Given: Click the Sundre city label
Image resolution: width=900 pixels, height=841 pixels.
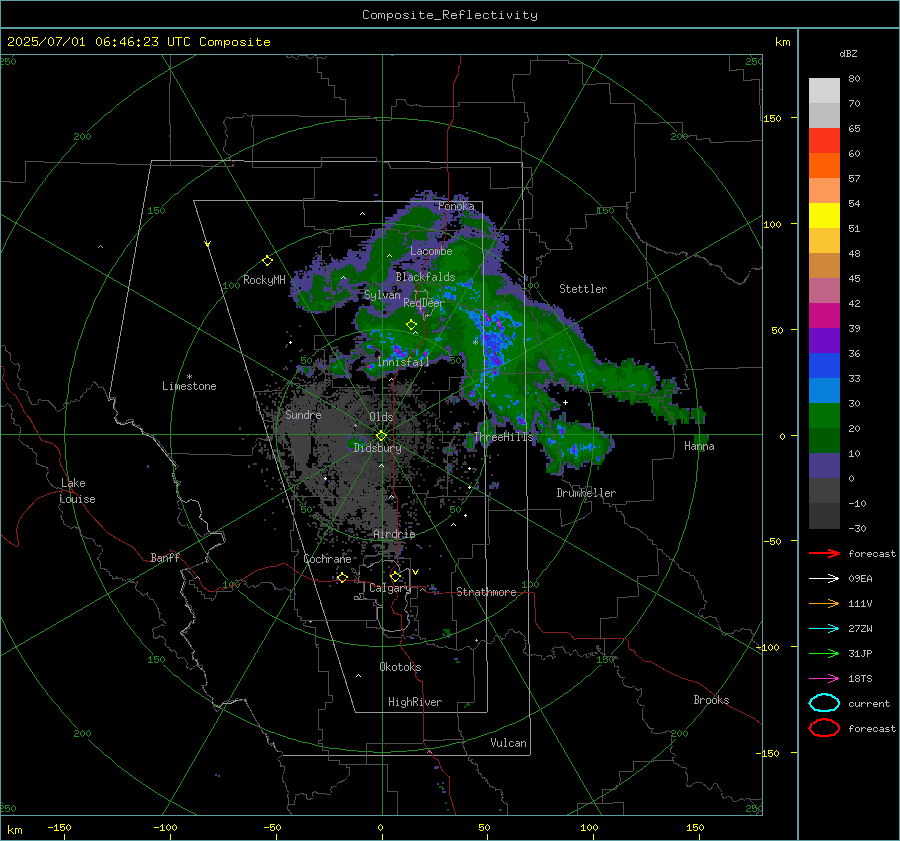Looking at the screenshot, I should click(303, 415).
